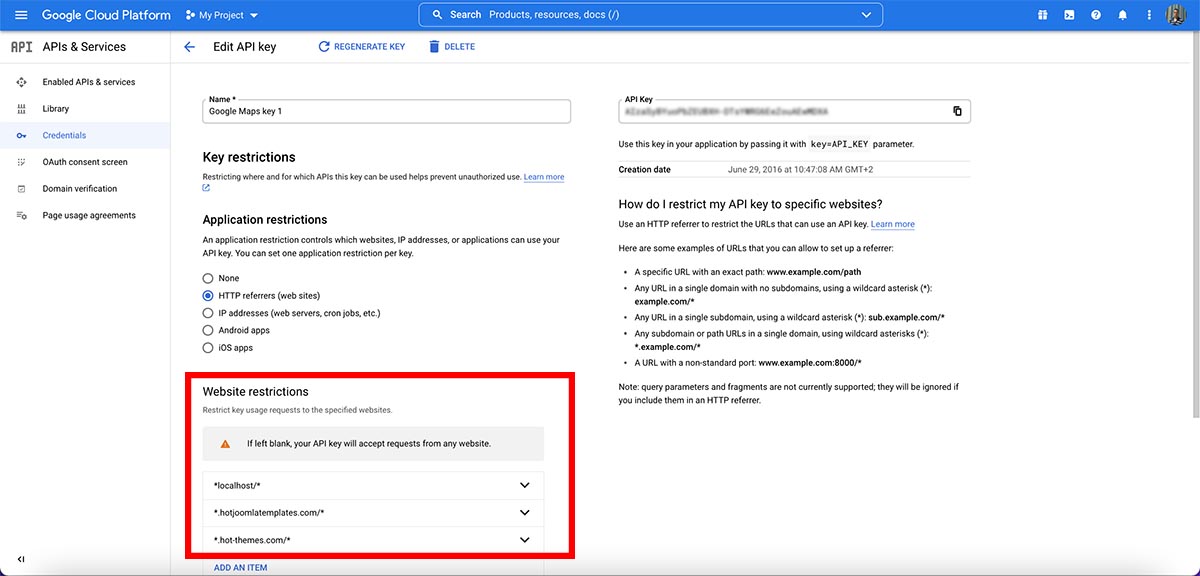Click the Domain verification checkbox icon
This screenshot has width=1200, height=576.
(21, 189)
